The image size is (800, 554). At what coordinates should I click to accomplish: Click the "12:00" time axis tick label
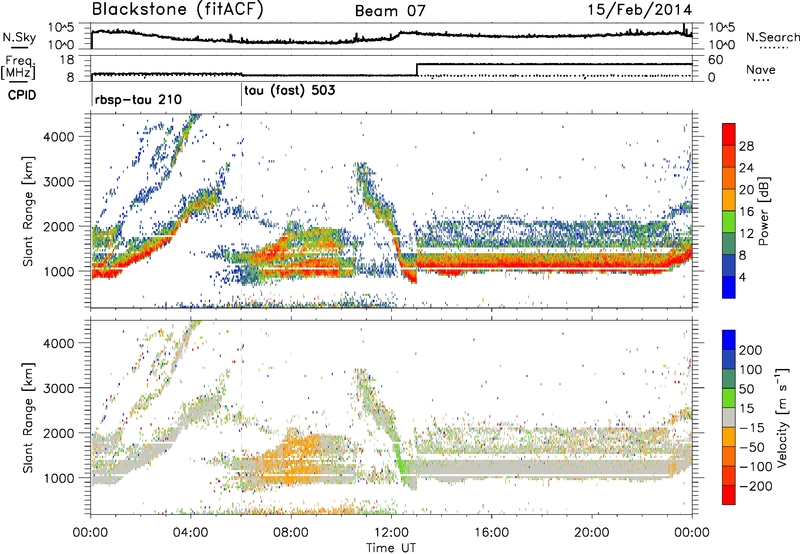391,533
